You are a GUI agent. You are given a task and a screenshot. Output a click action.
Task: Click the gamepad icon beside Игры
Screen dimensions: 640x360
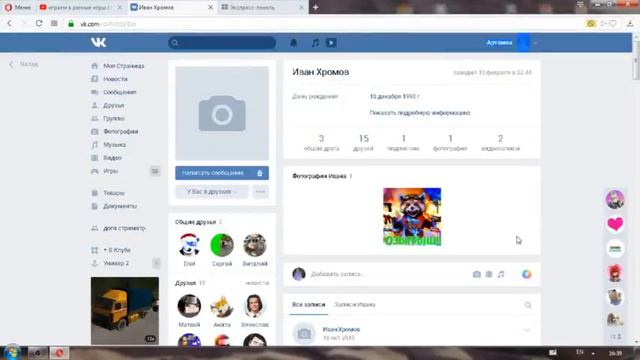click(95, 171)
